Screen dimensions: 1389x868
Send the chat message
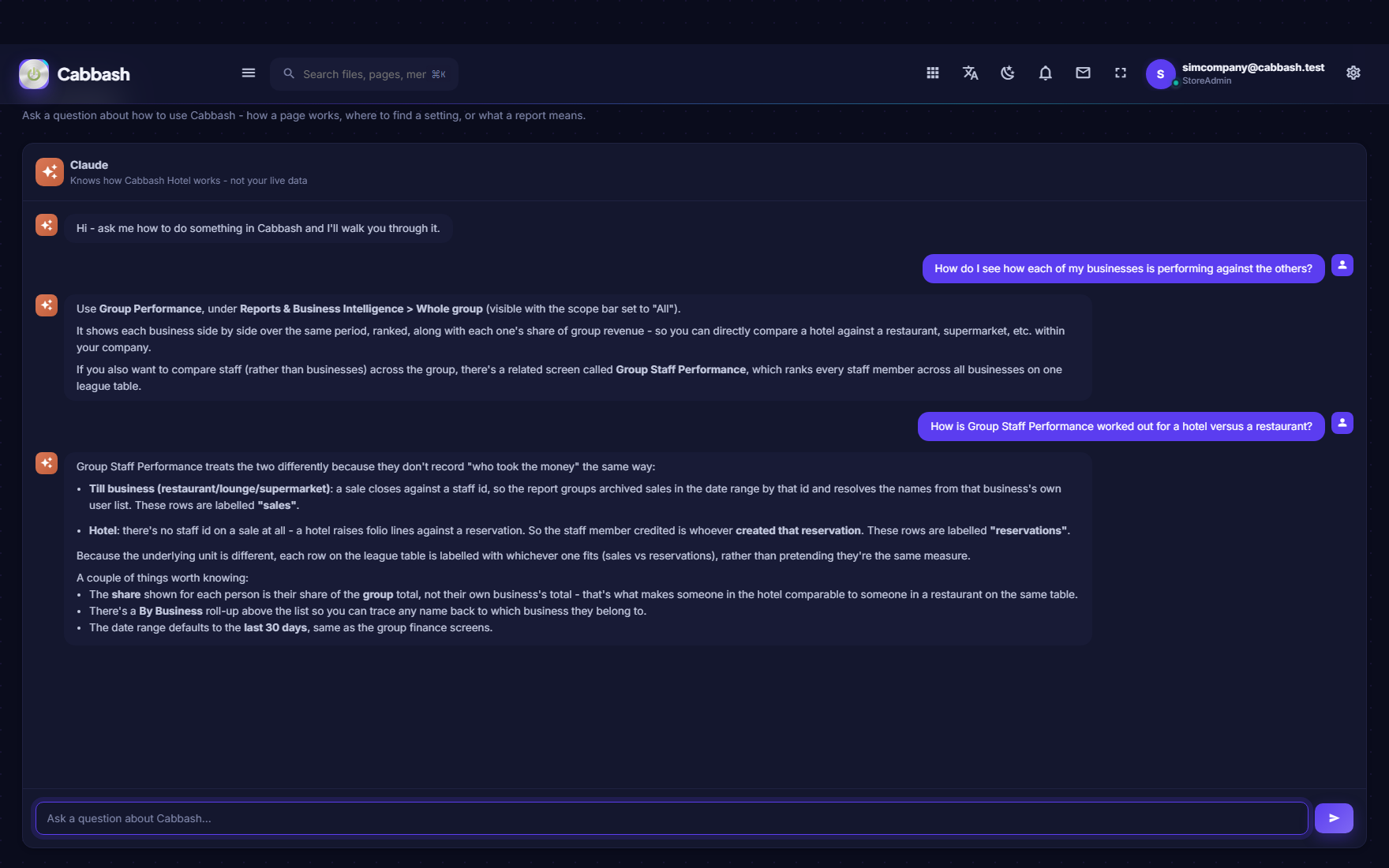click(x=1334, y=818)
